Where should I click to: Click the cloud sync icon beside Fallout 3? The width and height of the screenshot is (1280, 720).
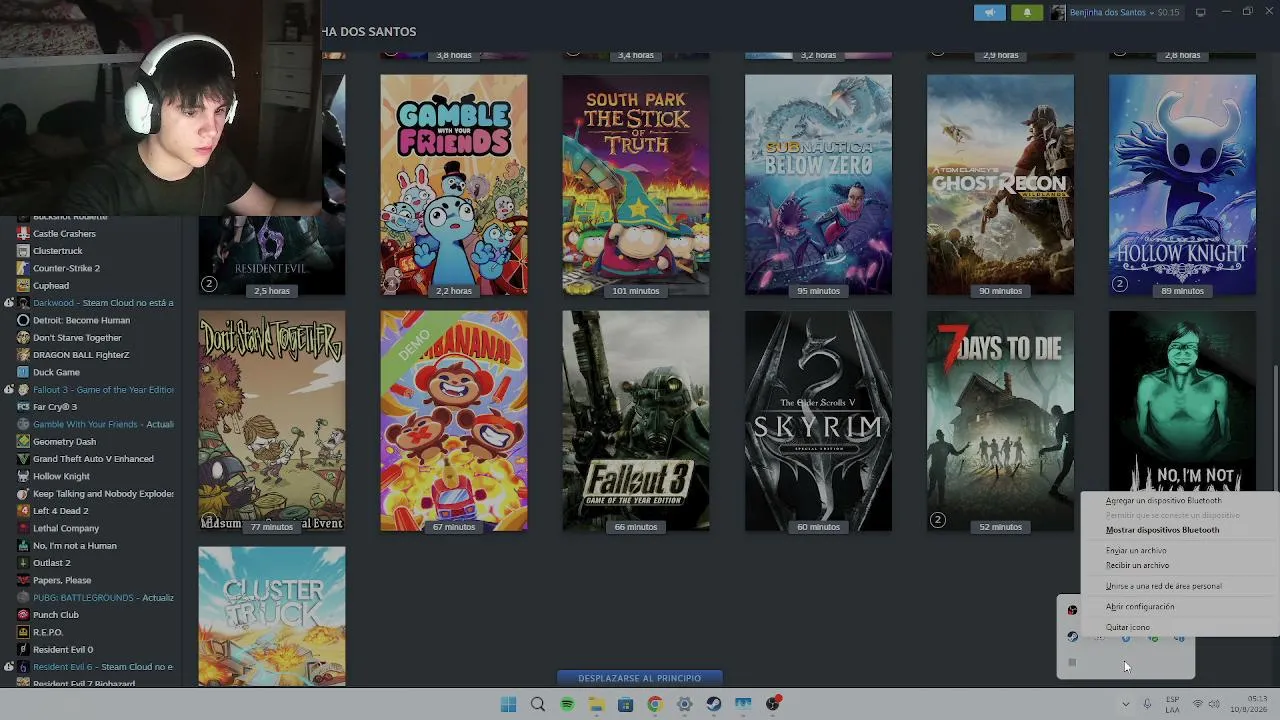point(9,389)
